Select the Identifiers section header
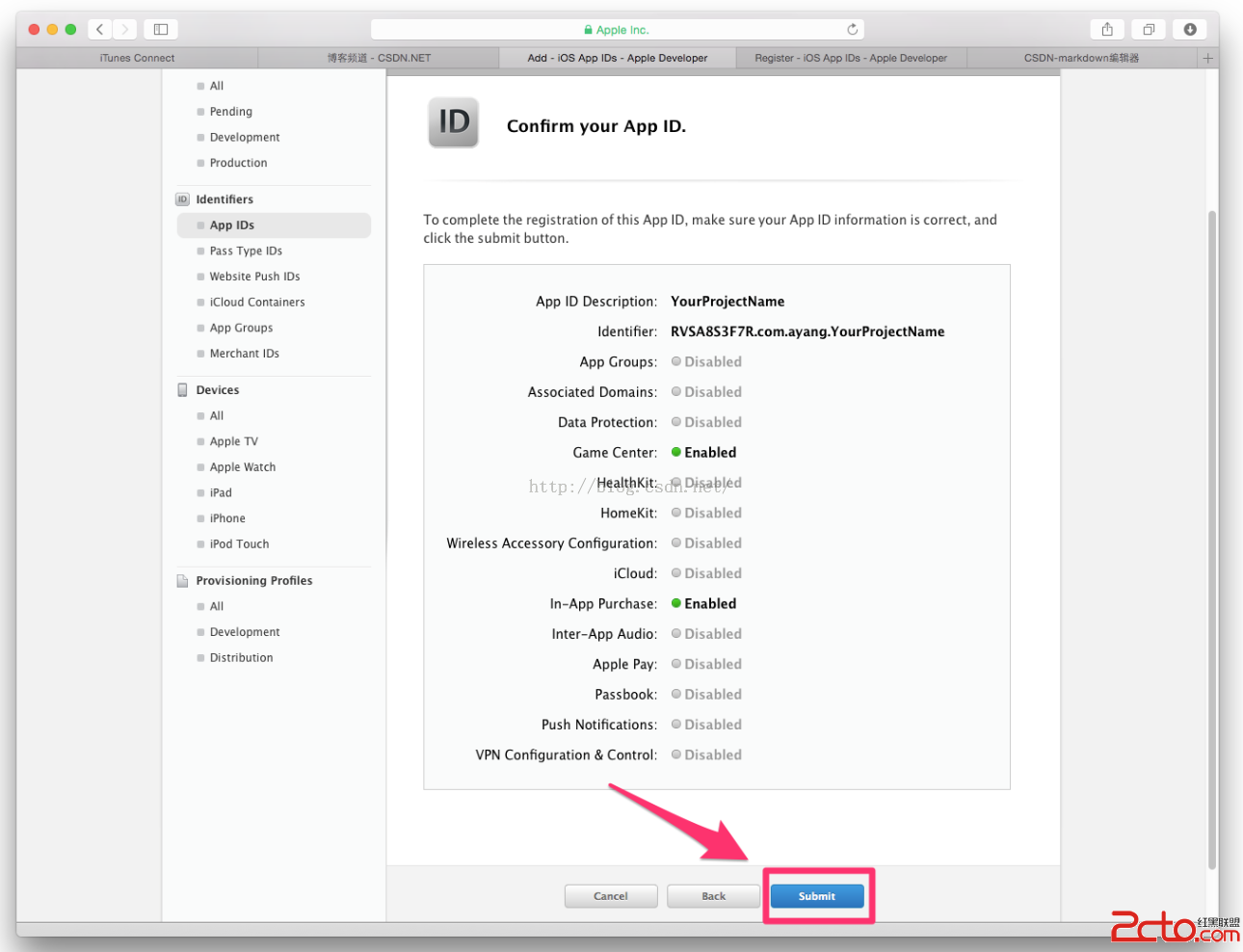This screenshot has width=1243, height=952. [x=225, y=199]
